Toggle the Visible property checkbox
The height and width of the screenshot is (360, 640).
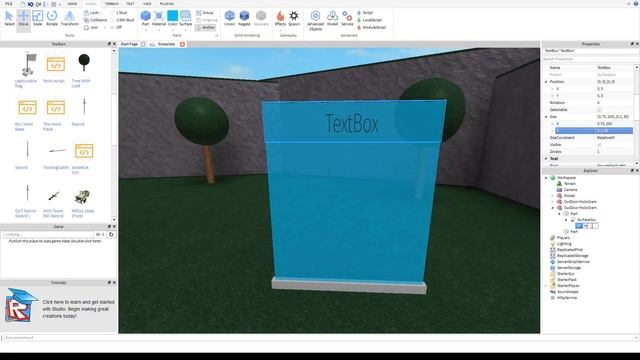600,144
